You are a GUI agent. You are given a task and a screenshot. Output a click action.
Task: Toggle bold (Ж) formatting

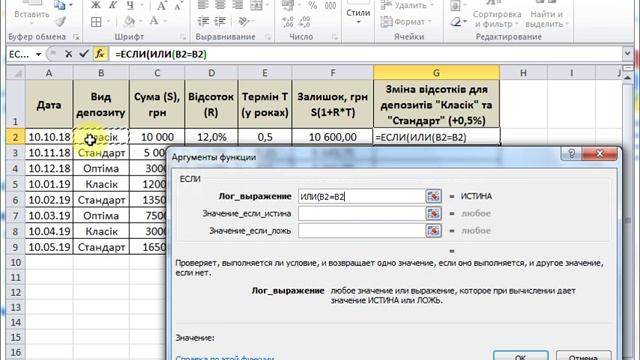point(96,5)
